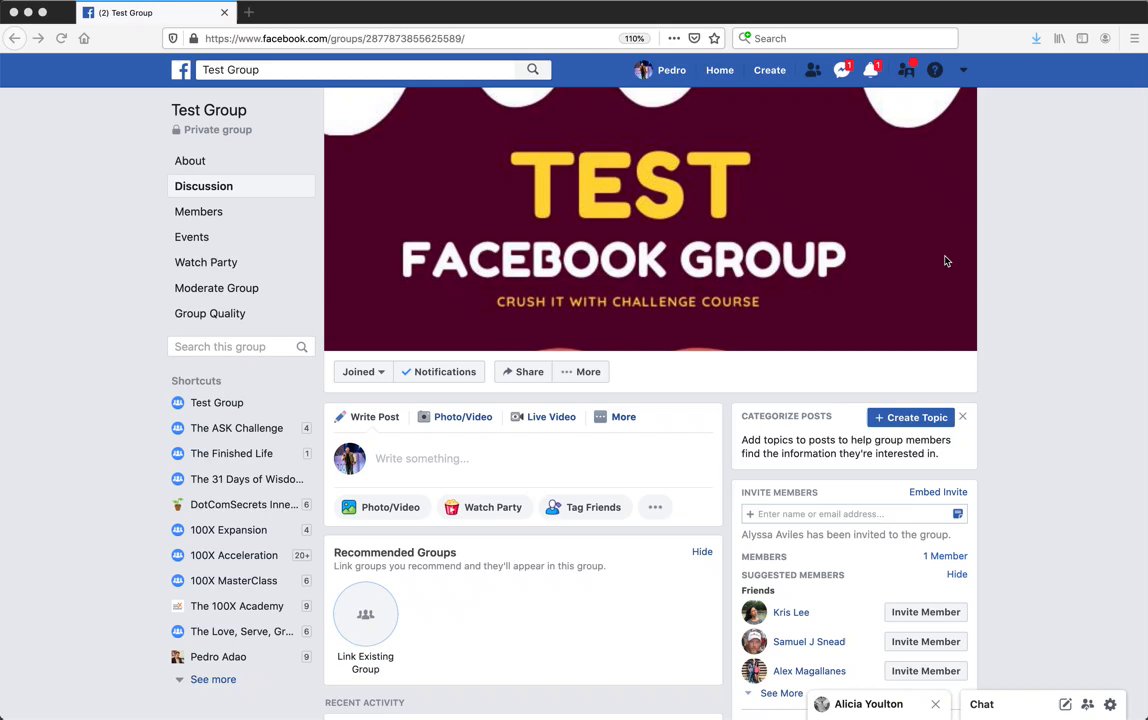Select the Write Post tab
Screen dimensions: 1148x720
tap(367, 417)
